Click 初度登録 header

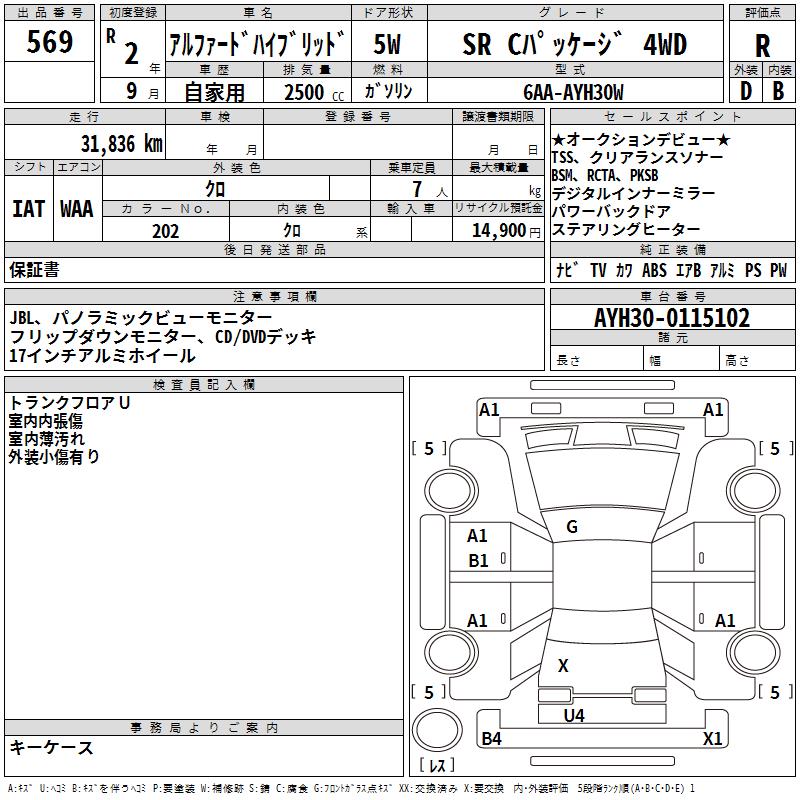coord(133,13)
